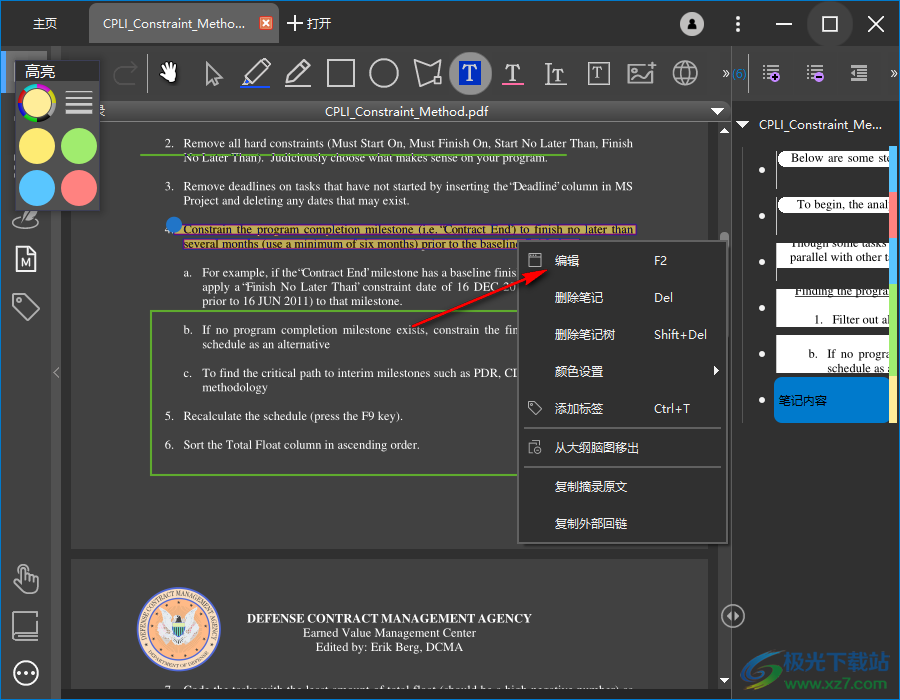Image resolution: width=900 pixels, height=700 pixels.
Task: Select the freeform polygon tool
Action: pos(428,73)
